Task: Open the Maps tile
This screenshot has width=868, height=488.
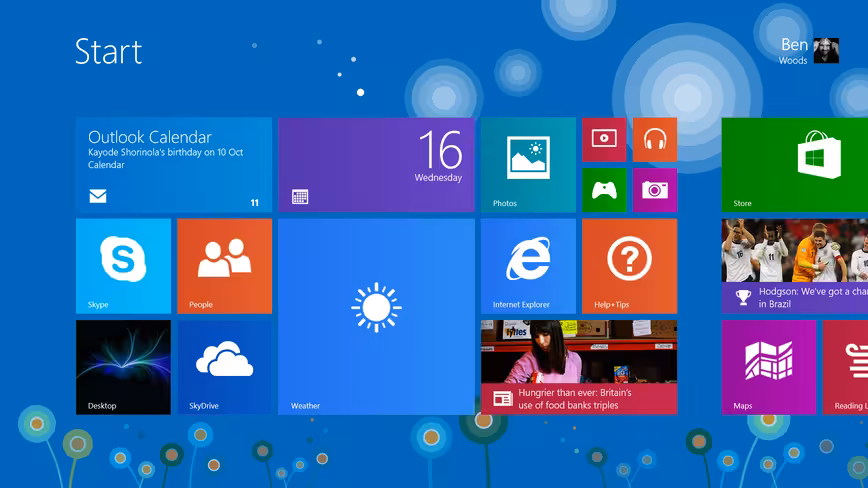Action: pyautogui.click(x=769, y=367)
